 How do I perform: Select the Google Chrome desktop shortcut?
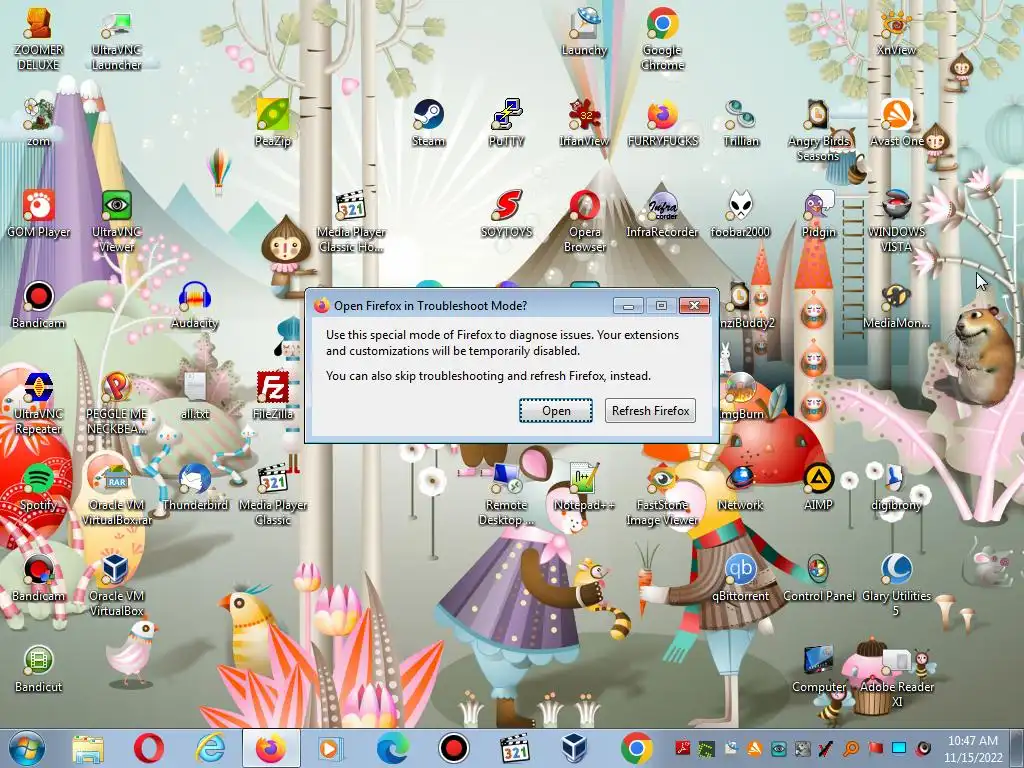point(662,38)
